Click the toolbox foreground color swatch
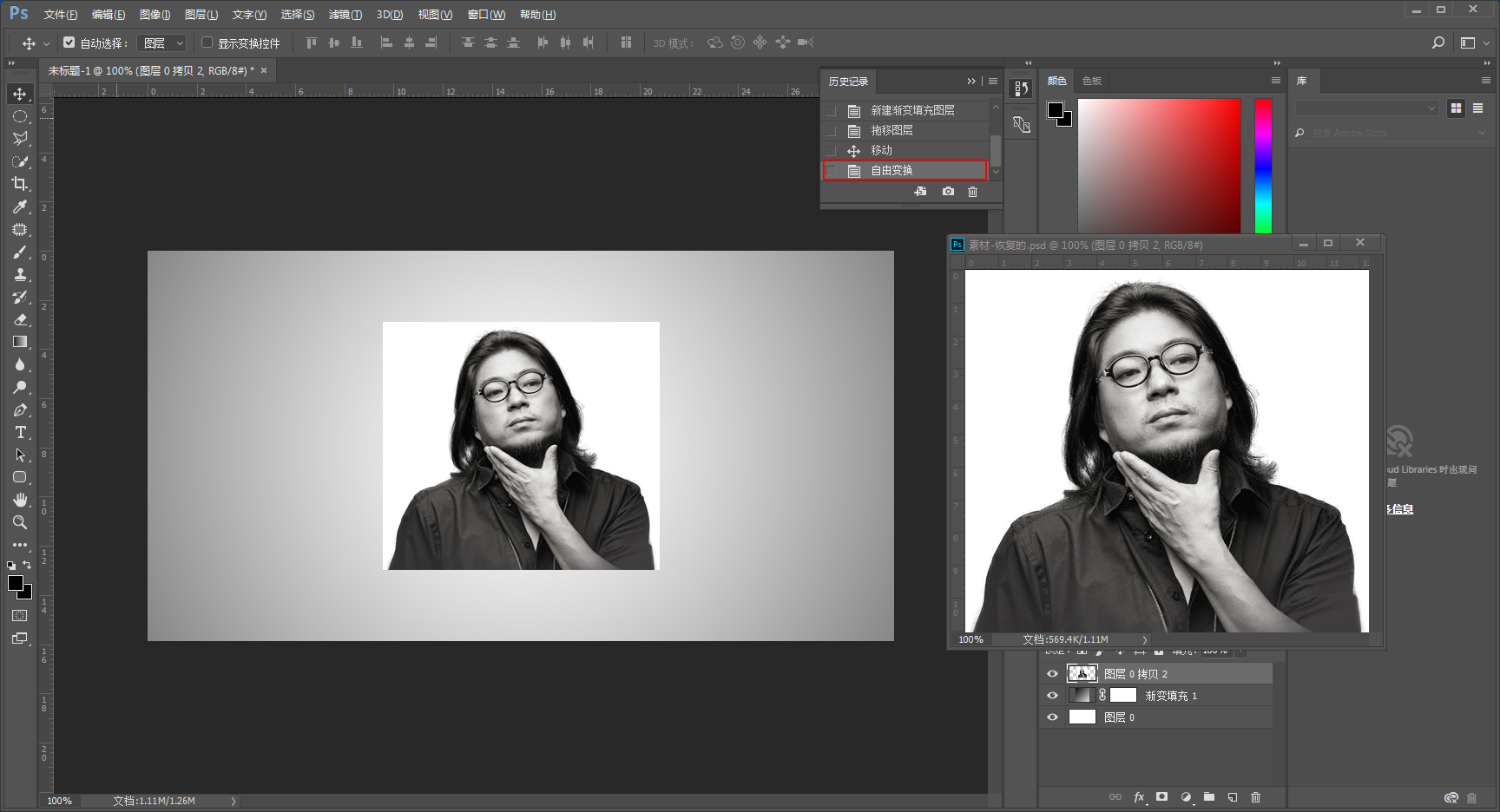 click(16, 583)
